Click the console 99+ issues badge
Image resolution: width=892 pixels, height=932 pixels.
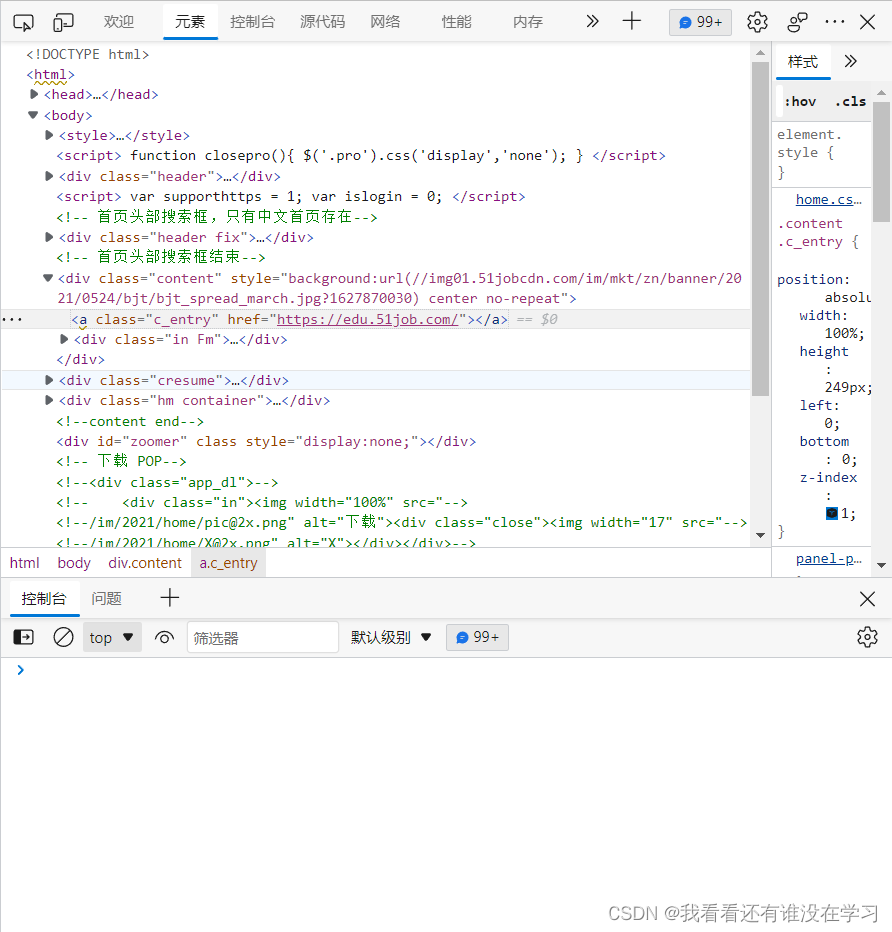477,637
